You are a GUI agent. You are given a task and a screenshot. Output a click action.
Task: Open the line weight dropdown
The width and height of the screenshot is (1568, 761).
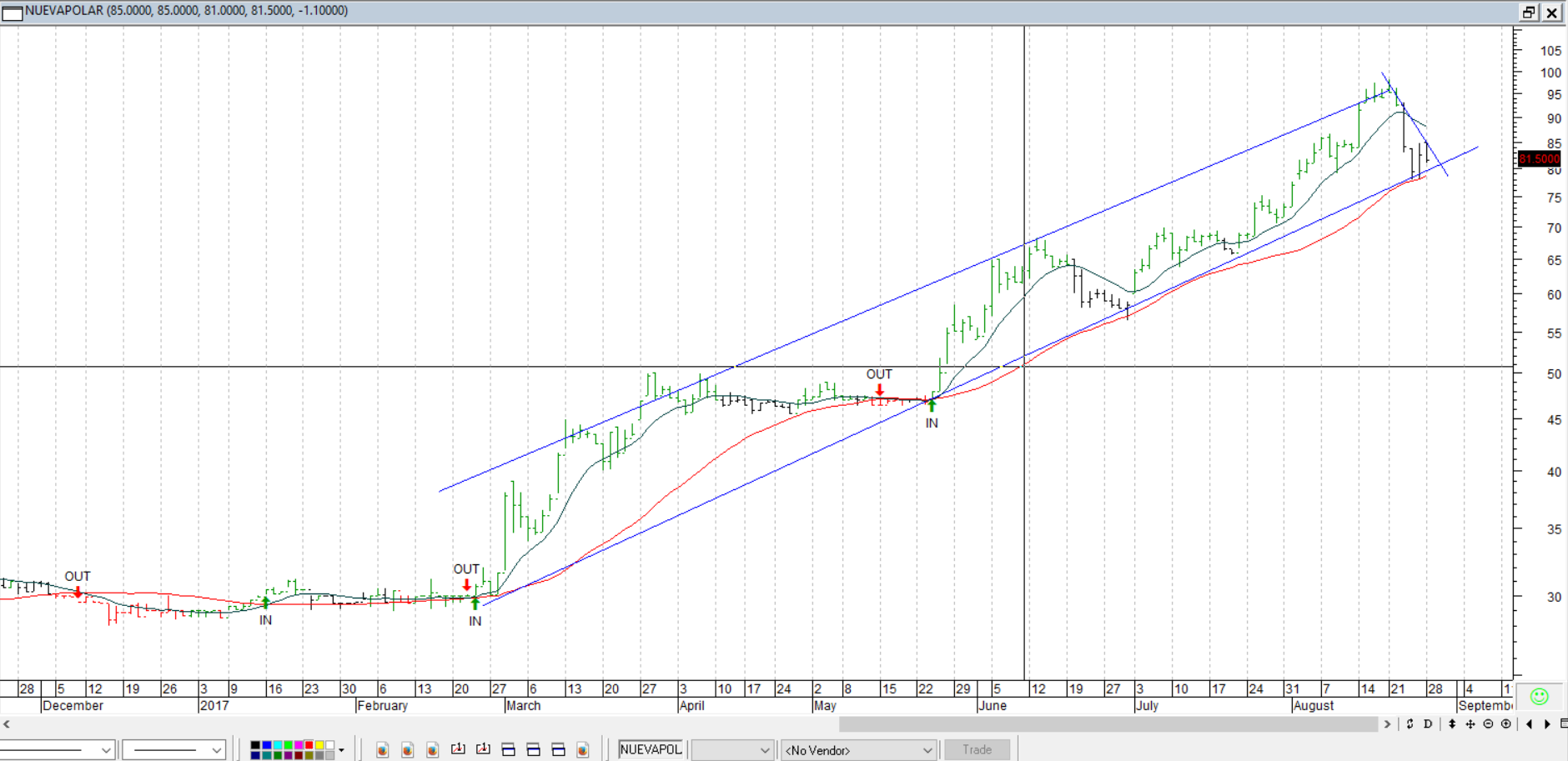pyautogui.click(x=174, y=750)
